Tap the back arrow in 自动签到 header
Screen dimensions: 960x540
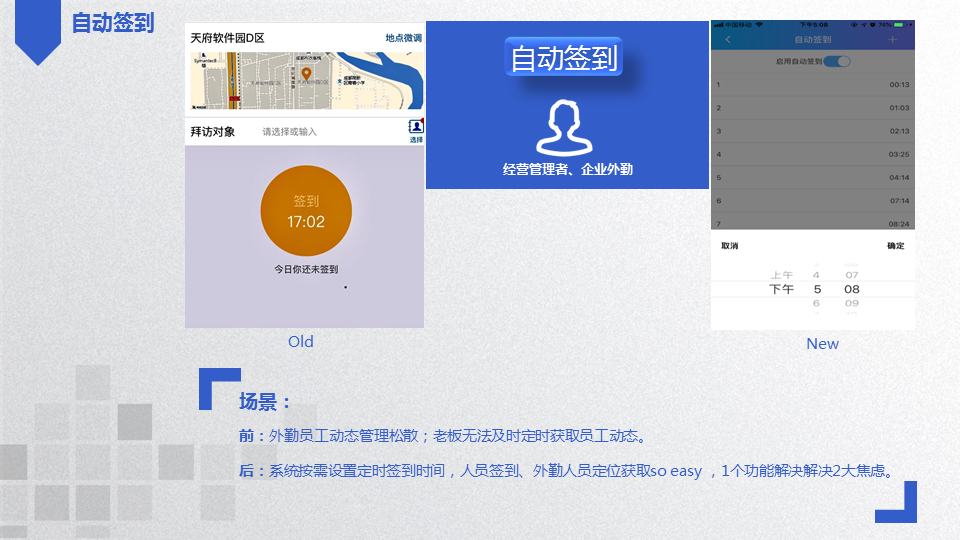(x=727, y=39)
